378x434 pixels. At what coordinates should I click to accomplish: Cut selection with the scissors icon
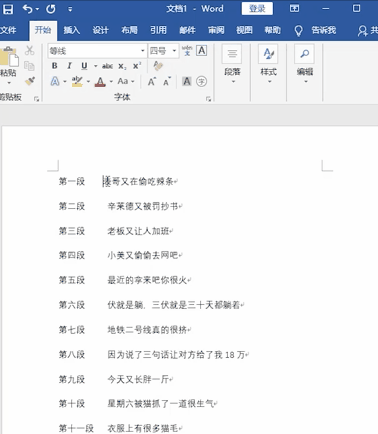tap(30, 51)
